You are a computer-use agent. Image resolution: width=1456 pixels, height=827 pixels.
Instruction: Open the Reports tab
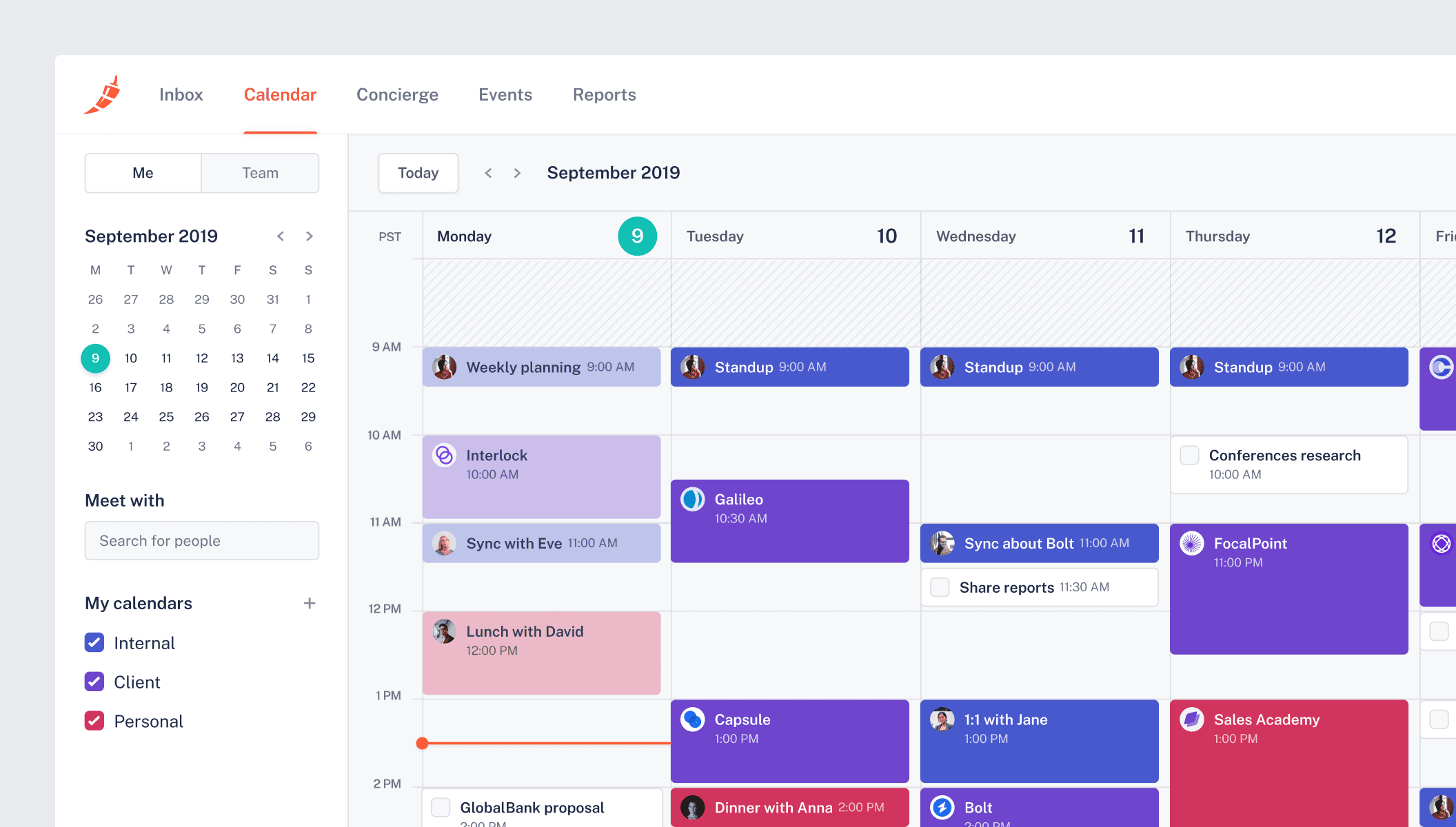click(604, 95)
